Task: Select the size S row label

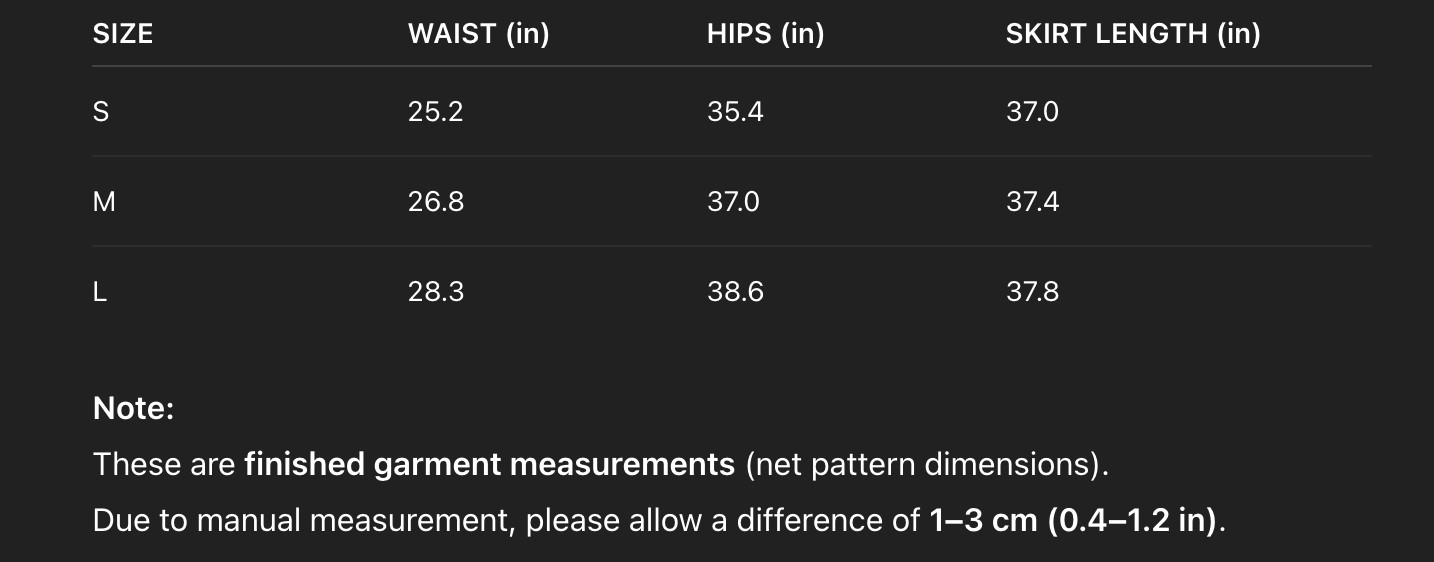Action: pyautogui.click(x=101, y=112)
